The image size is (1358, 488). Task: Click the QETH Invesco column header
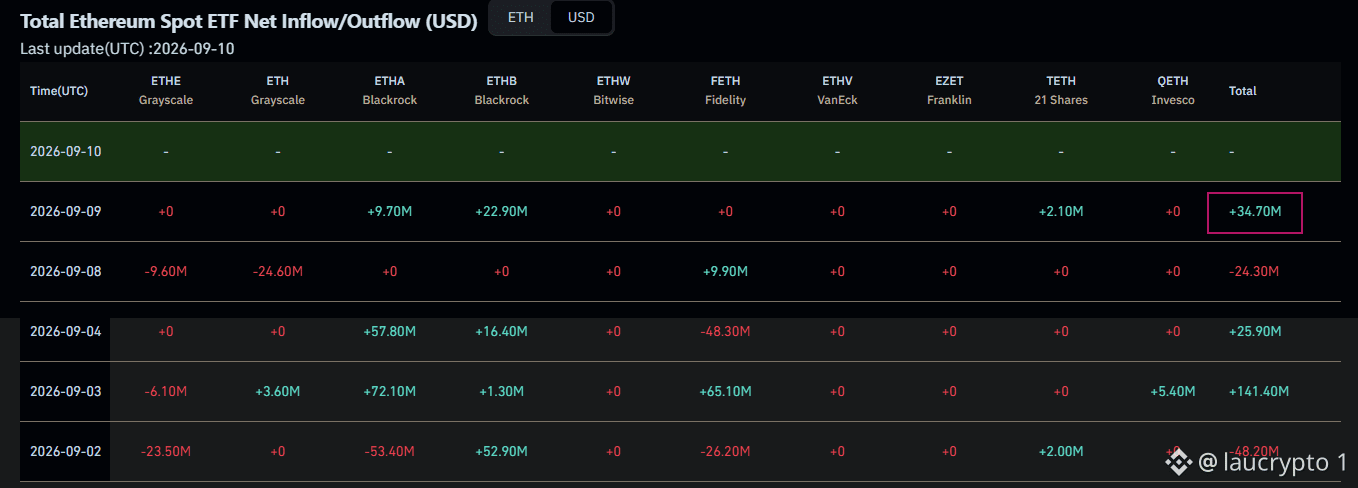[x=1173, y=90]
